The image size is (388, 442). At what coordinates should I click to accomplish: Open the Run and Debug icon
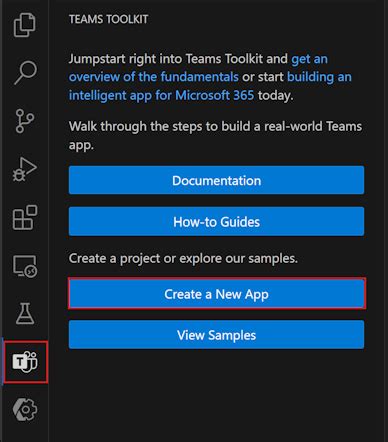click(x=25, y=169)
